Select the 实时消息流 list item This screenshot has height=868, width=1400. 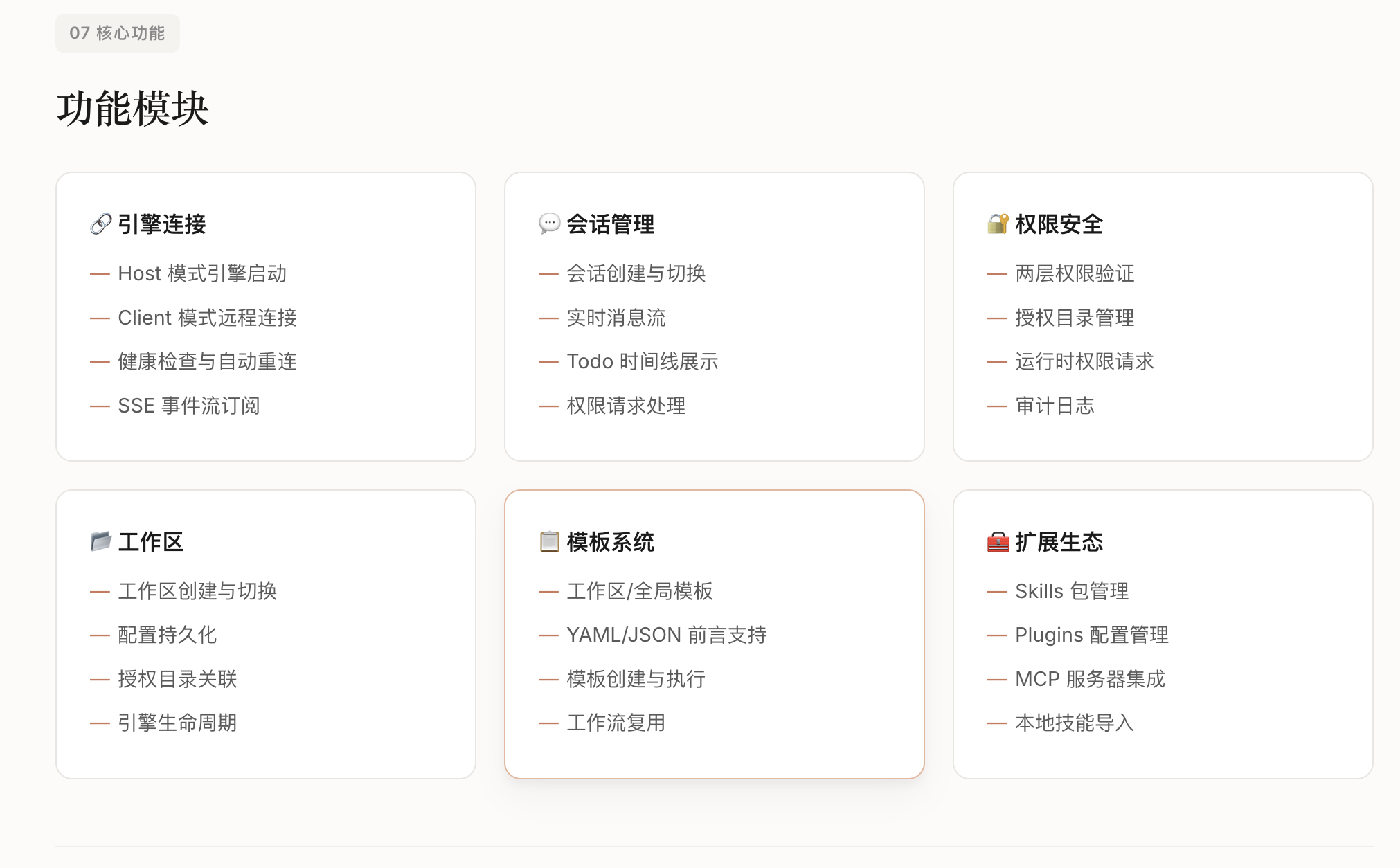click(616, 318)
